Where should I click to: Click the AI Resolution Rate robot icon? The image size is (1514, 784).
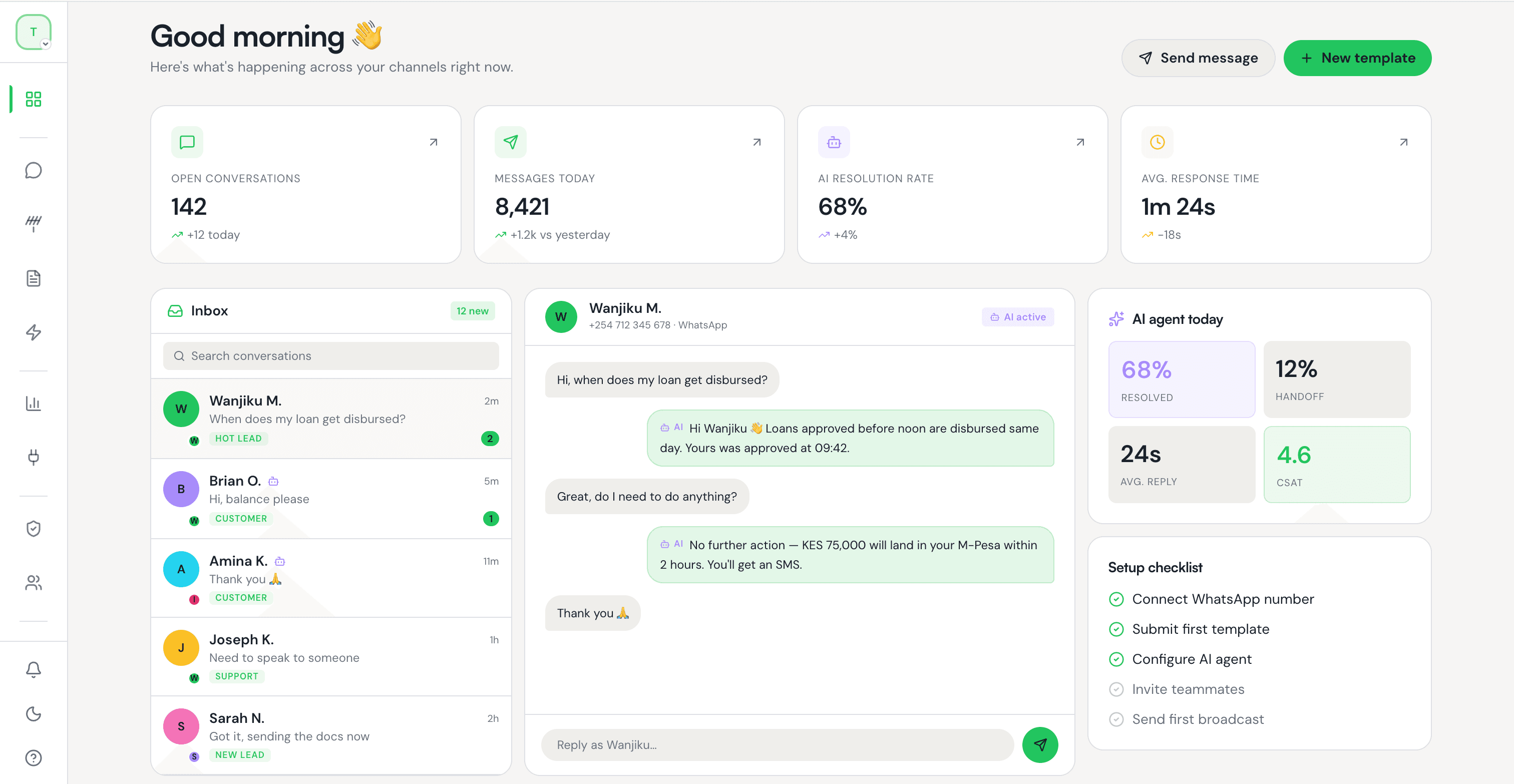[x=834, y=142]
